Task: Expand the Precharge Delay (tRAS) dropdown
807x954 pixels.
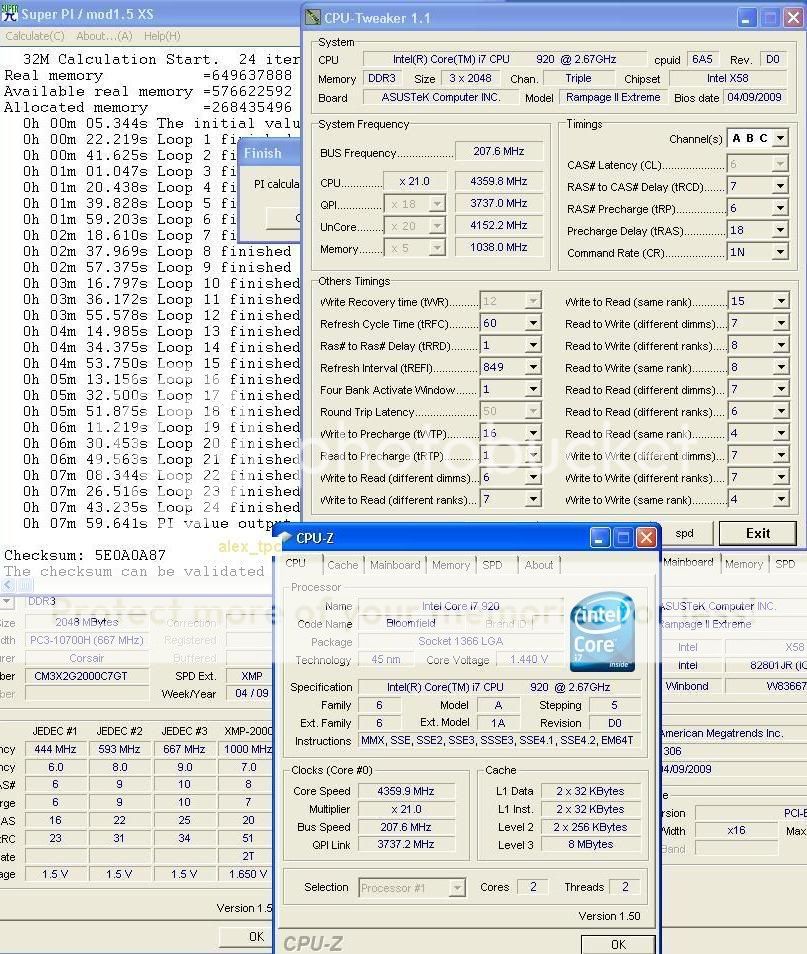Action: [780, 230]
